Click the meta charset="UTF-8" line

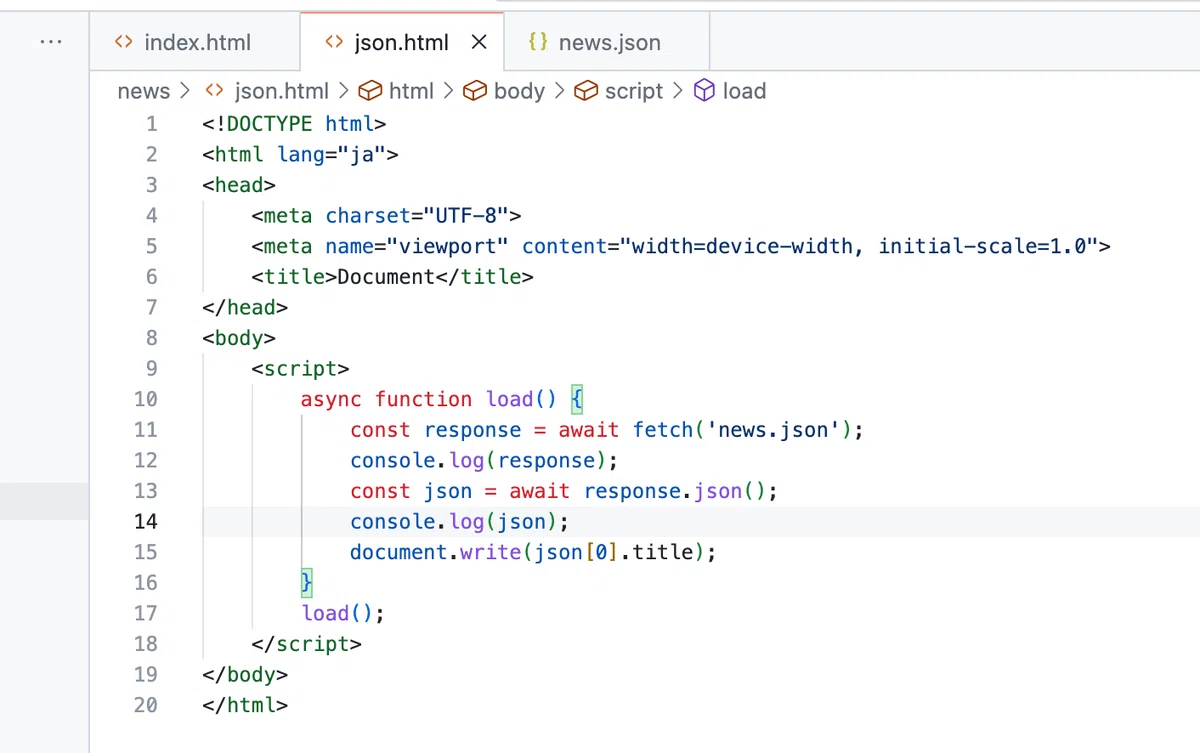pyautogui.click(x=386, y=215)
